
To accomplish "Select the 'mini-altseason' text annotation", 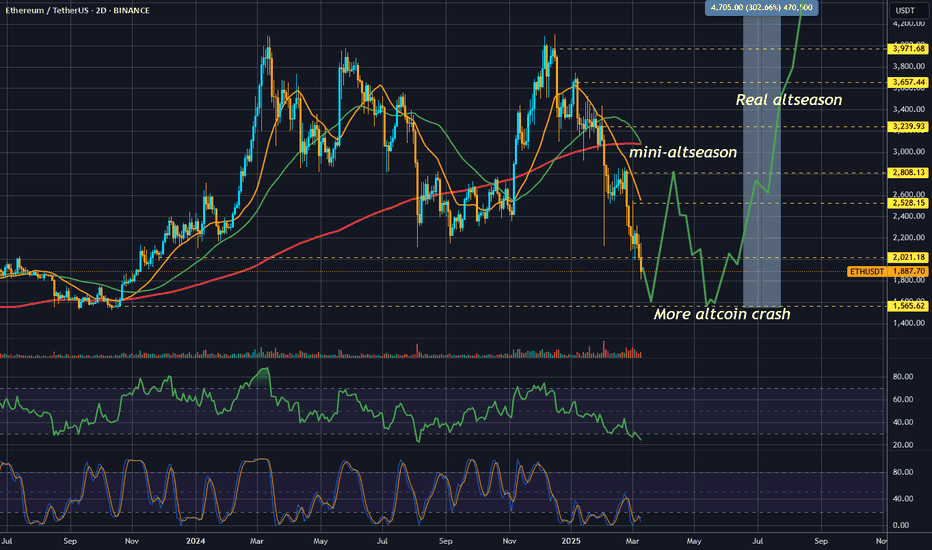I will pos(683,152).
